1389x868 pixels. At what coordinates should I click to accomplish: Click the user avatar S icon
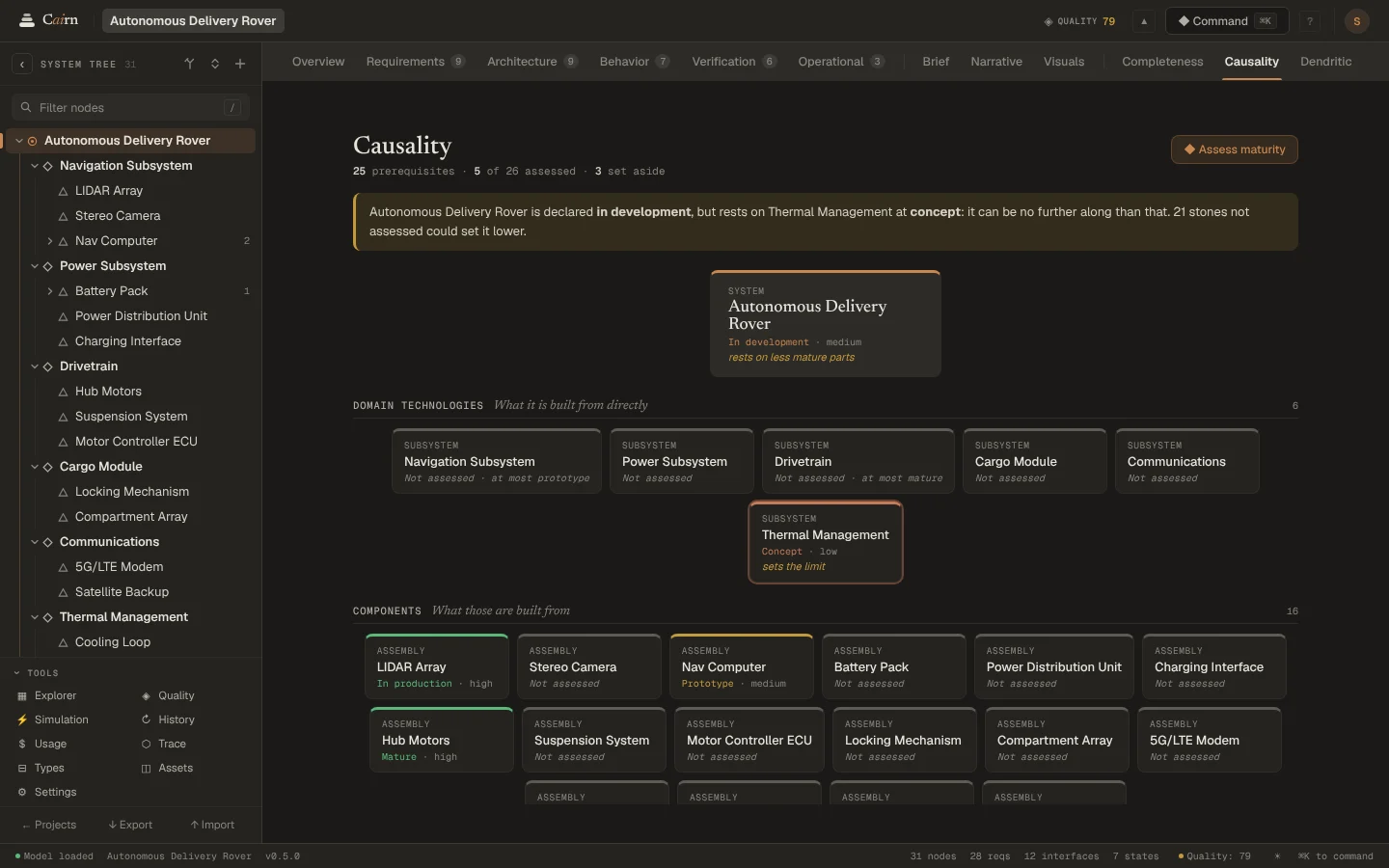[1356, 21]
